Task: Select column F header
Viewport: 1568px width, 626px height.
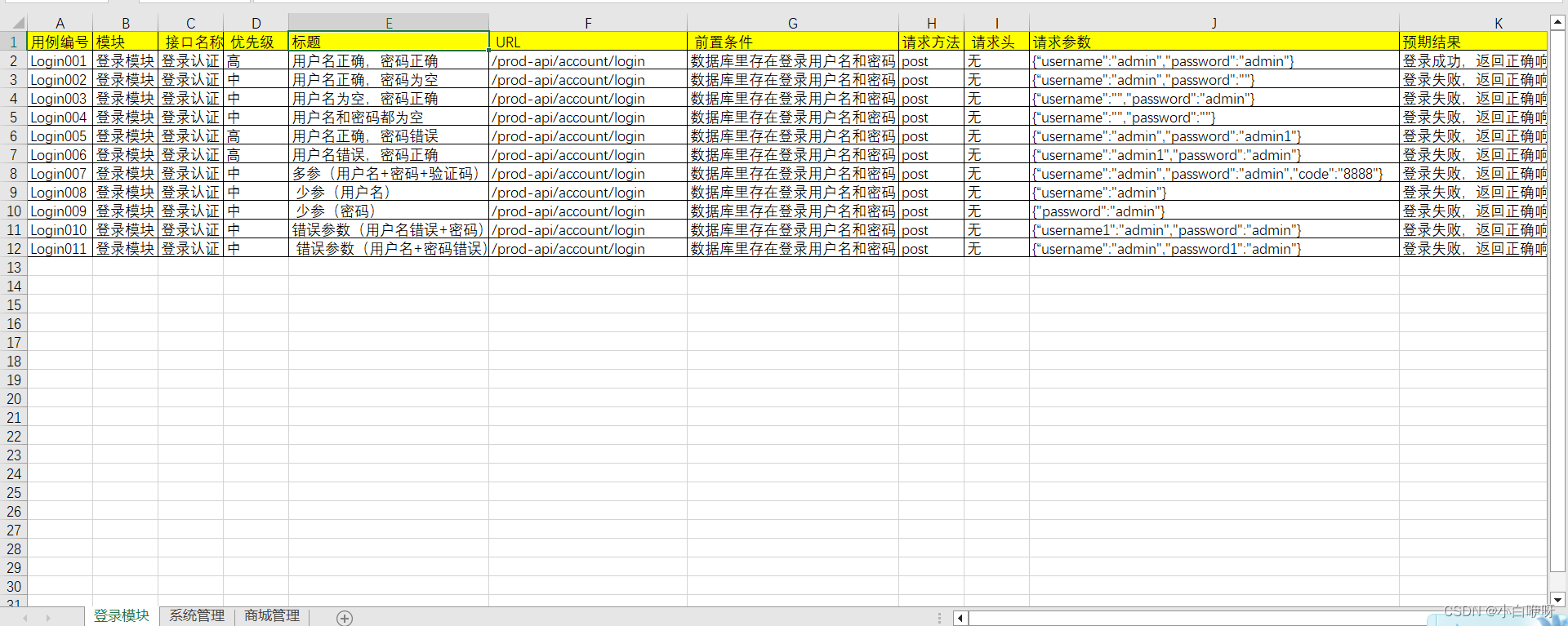Action: [x=588, y=23]
